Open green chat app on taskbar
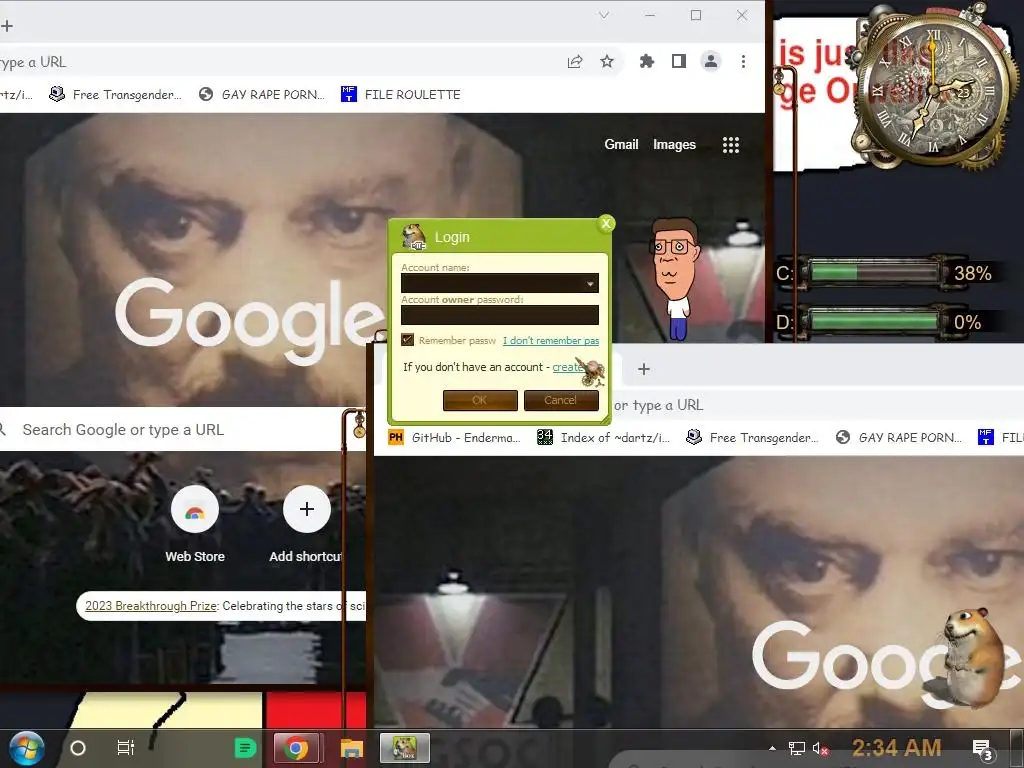The image size is (1024, 768). pos(246,748)
